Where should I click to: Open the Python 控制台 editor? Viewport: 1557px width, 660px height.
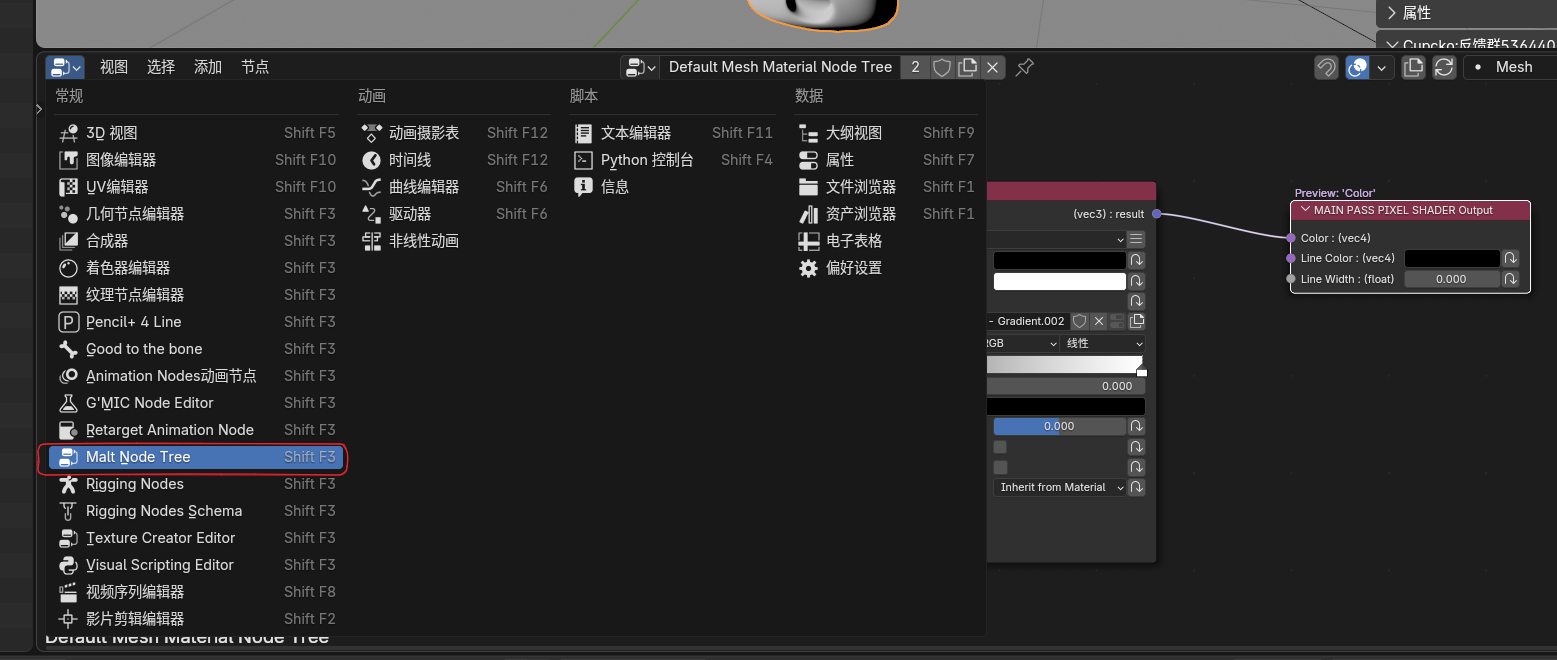[x=646, y=160]
